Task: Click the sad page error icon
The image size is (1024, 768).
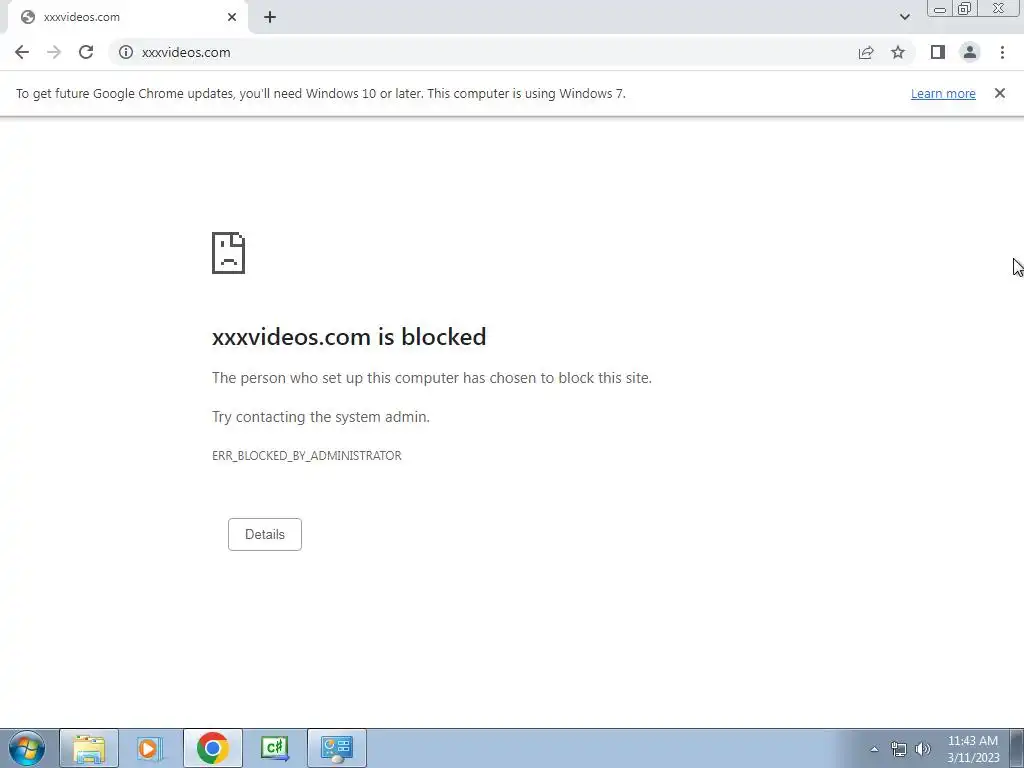Action: 229,253
